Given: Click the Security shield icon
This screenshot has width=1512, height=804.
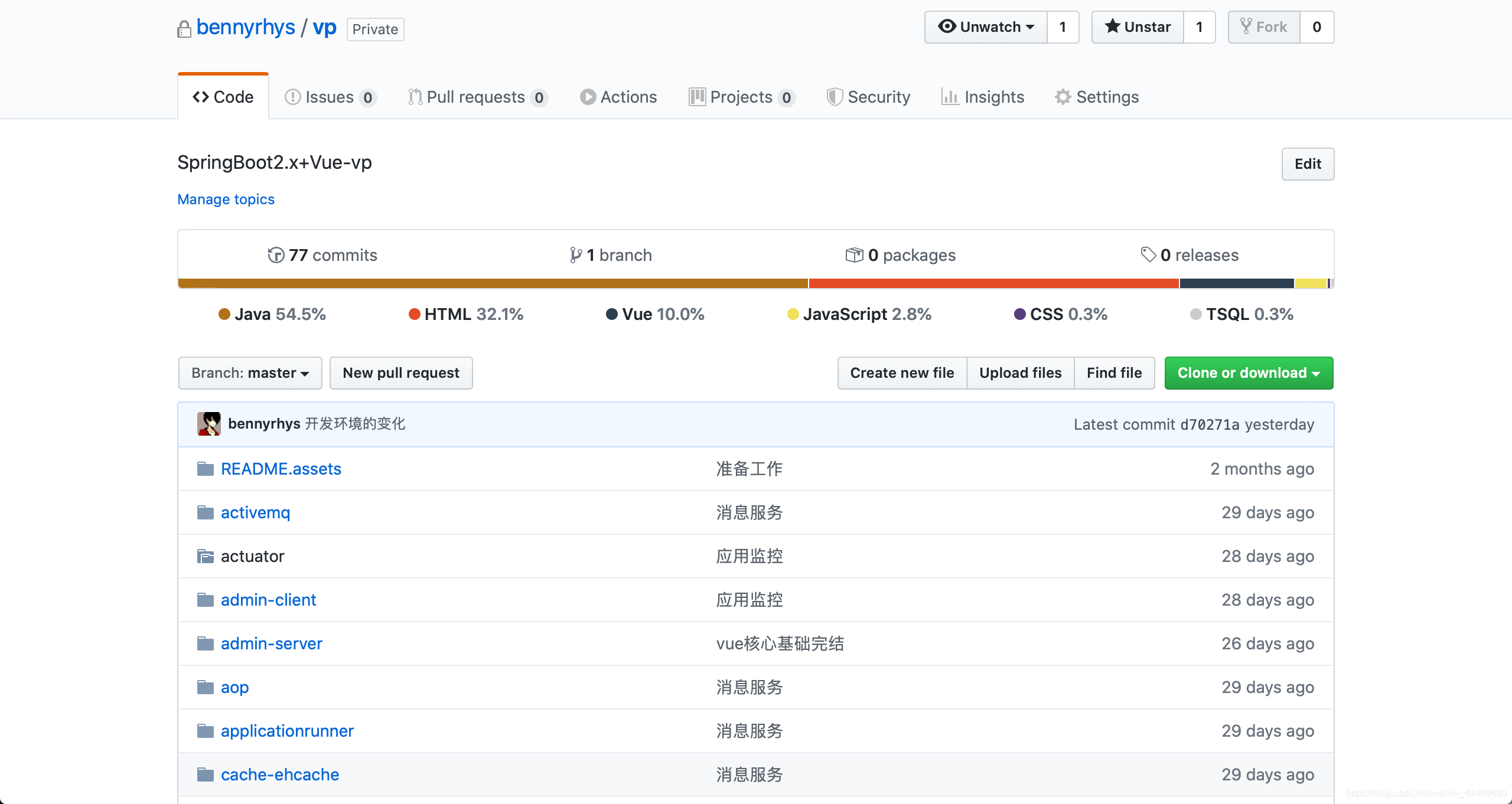Looking at the screenshot, I should (832, 97).
